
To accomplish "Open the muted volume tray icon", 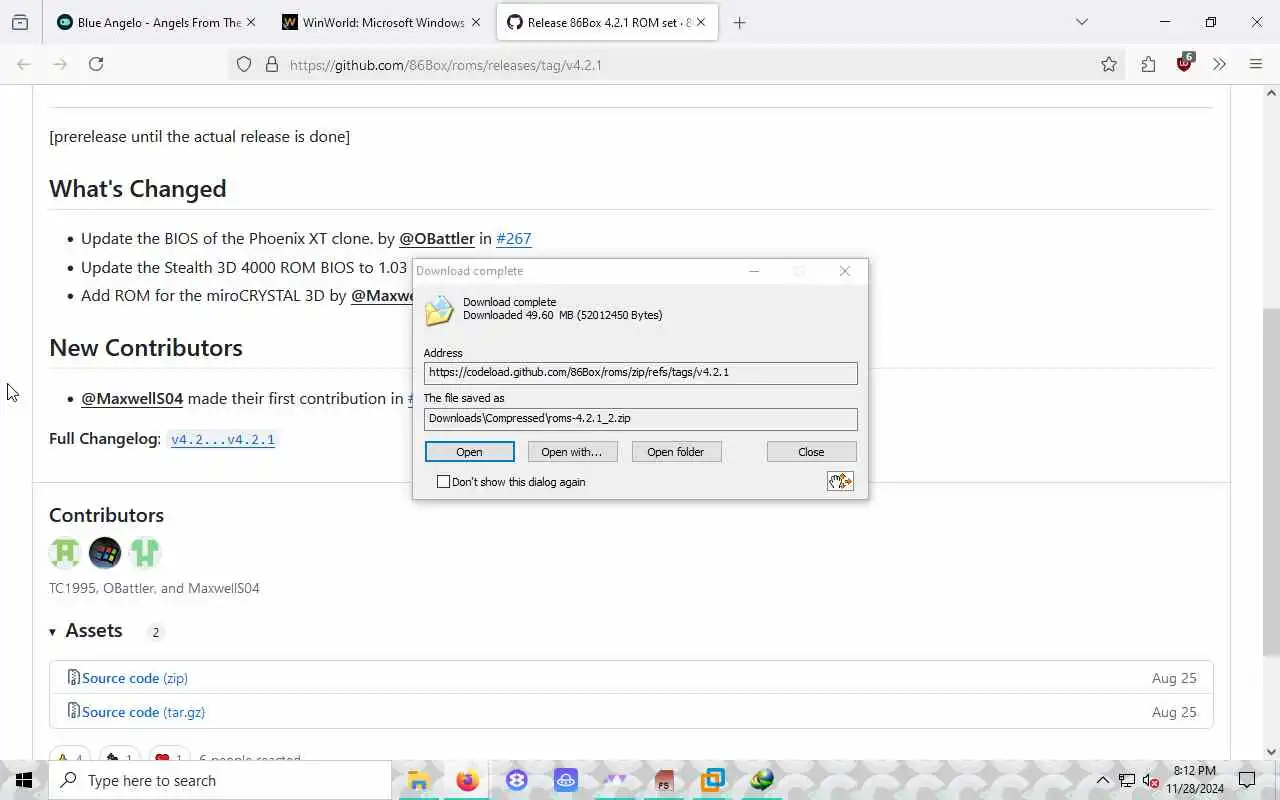I will pos(1151,780).
